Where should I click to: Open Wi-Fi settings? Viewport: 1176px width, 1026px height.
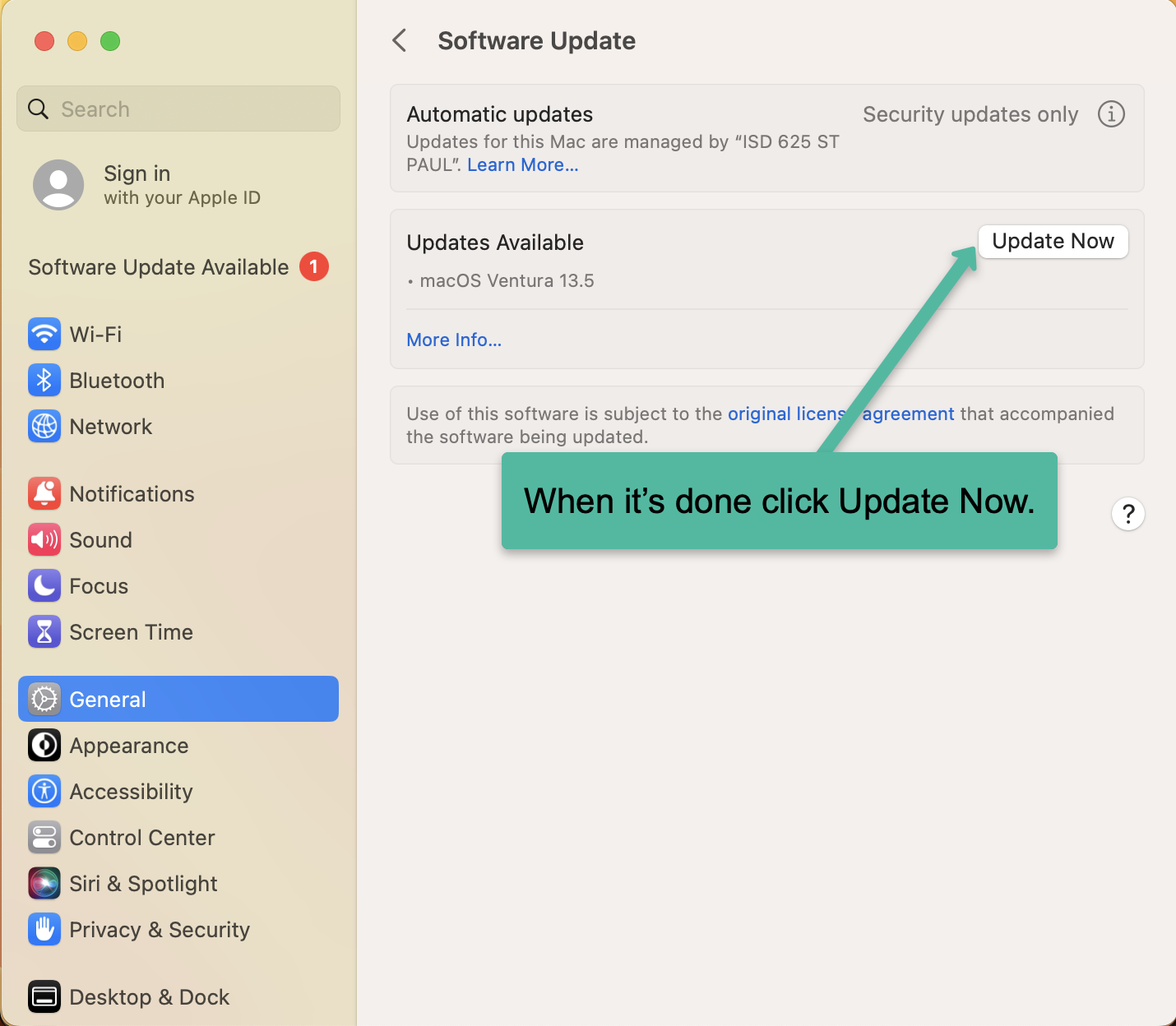178,334
